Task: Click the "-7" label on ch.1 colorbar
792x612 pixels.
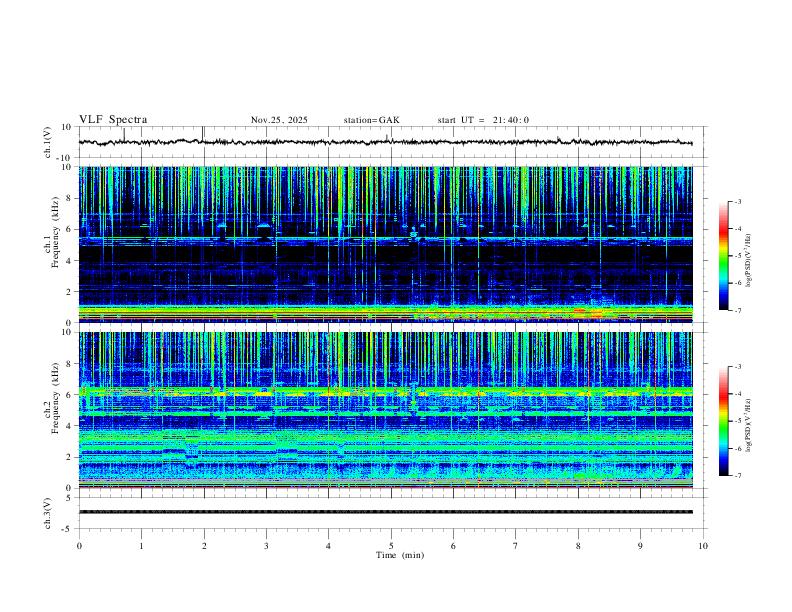Action: click(738, 311)
